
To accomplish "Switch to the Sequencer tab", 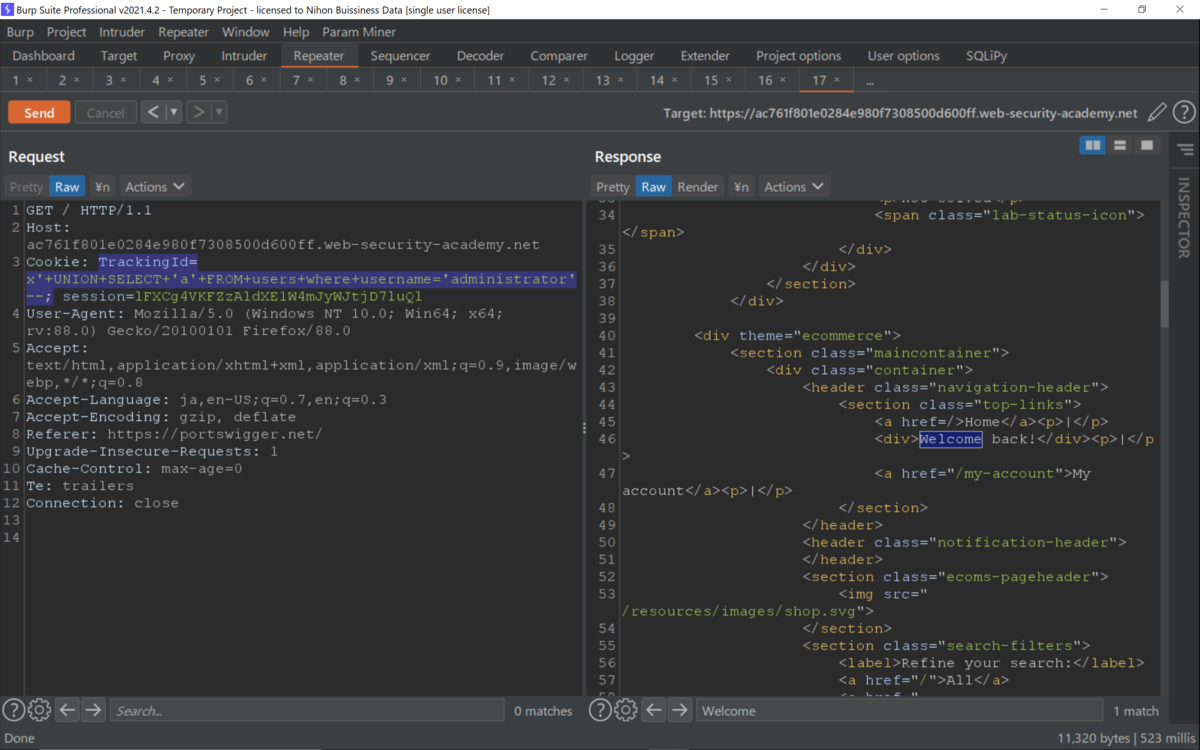I will (400, 56).
